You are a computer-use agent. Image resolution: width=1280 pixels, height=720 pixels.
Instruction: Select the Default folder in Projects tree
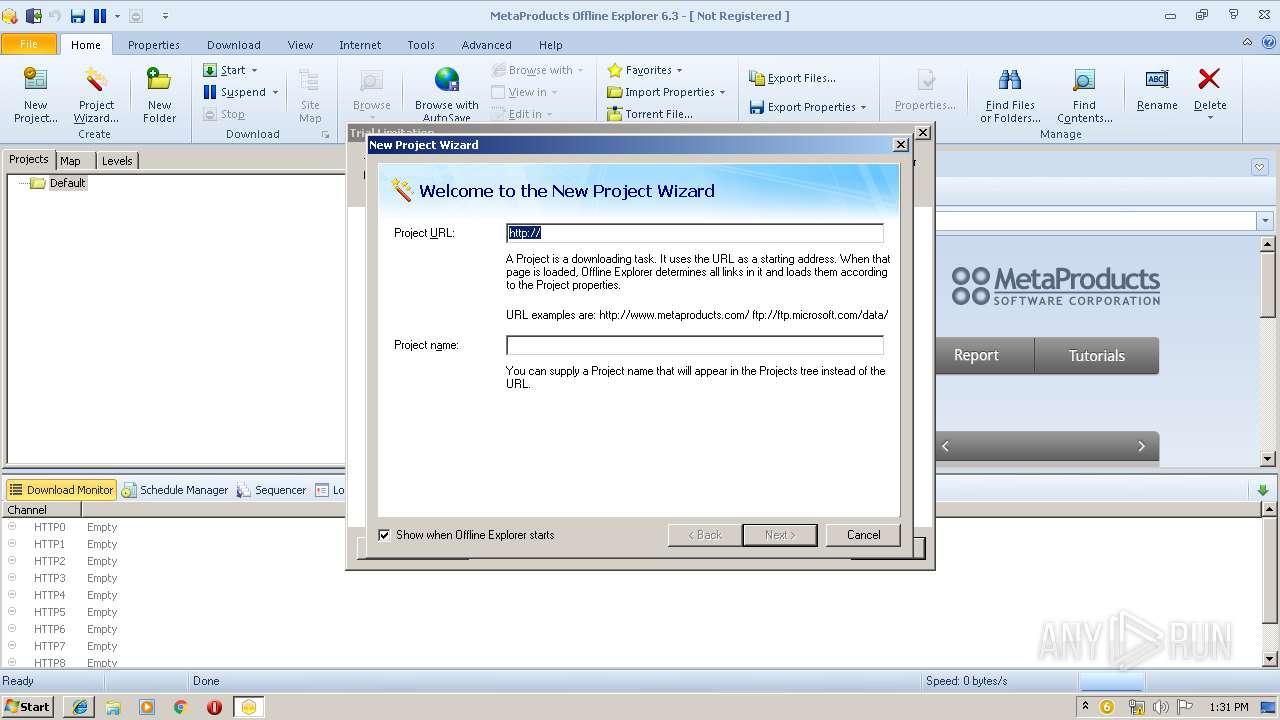coord(68,183)
